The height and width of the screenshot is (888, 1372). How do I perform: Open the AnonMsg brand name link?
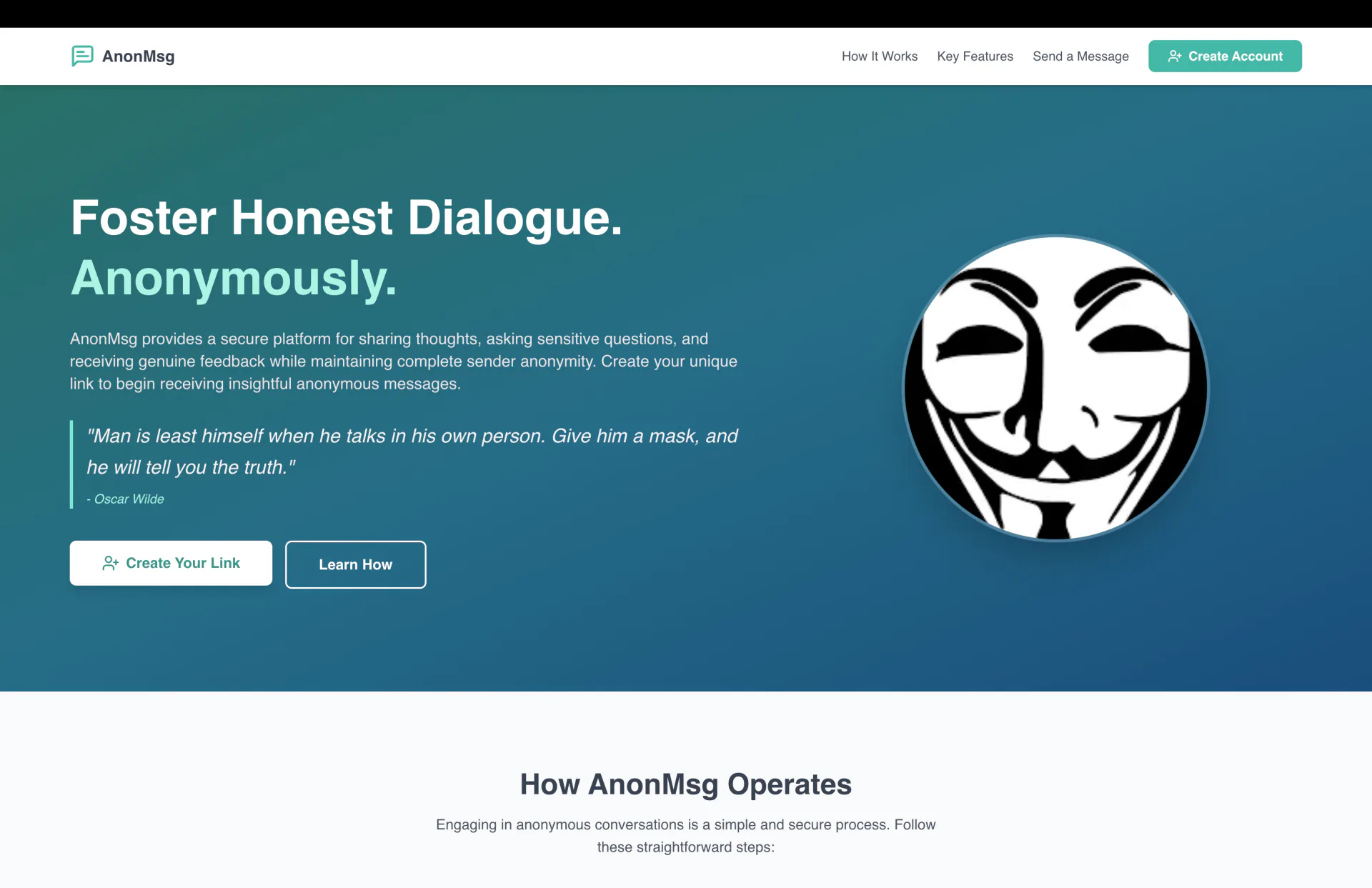[138, 56]
